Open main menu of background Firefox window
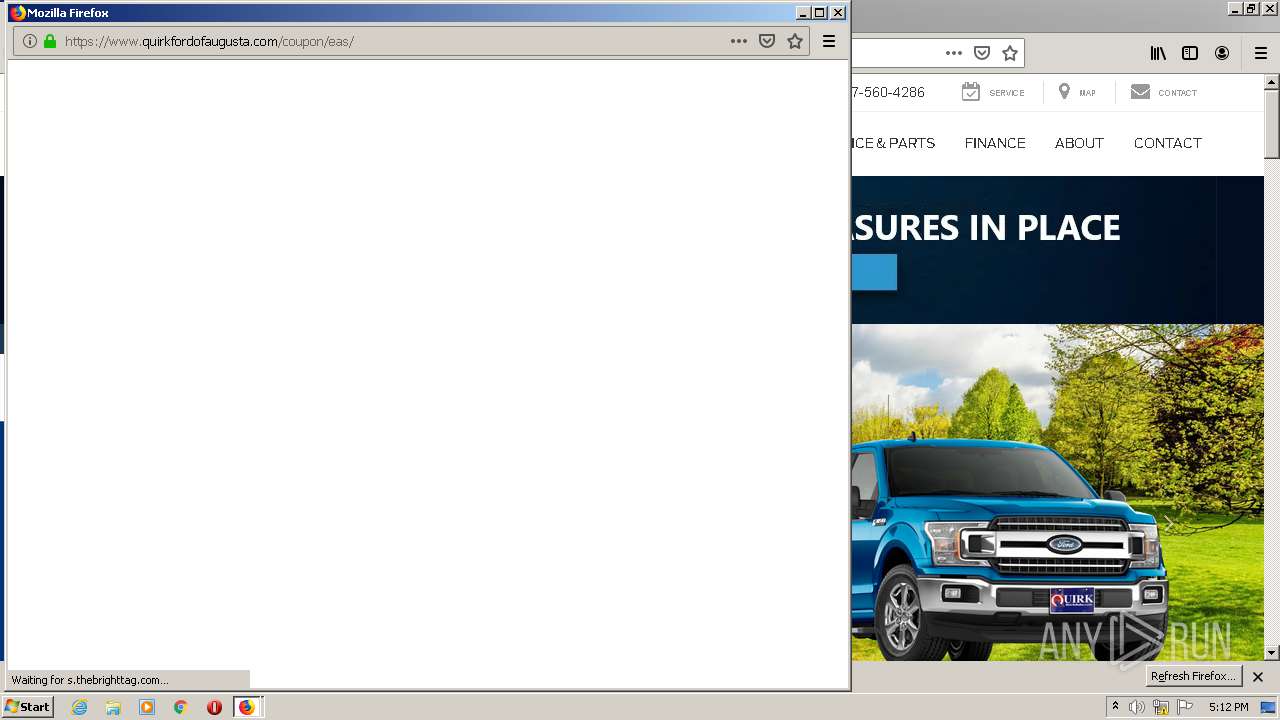Screen dimensions: 1280x720 click(x=1261, y=53)
